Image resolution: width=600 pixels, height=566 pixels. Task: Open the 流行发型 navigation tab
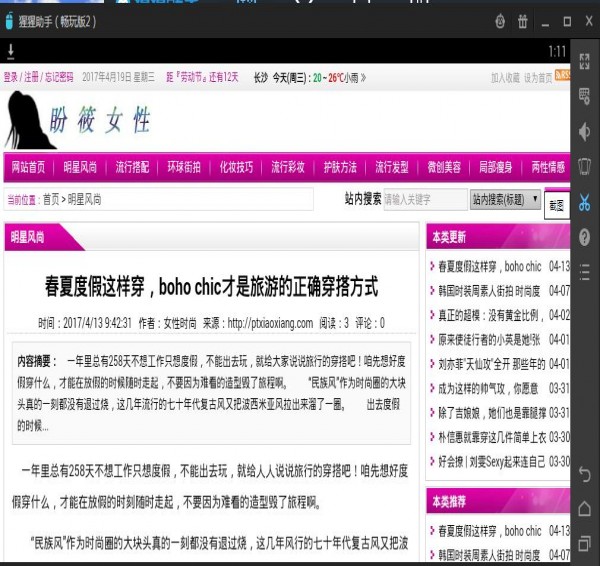pos(392,167)
